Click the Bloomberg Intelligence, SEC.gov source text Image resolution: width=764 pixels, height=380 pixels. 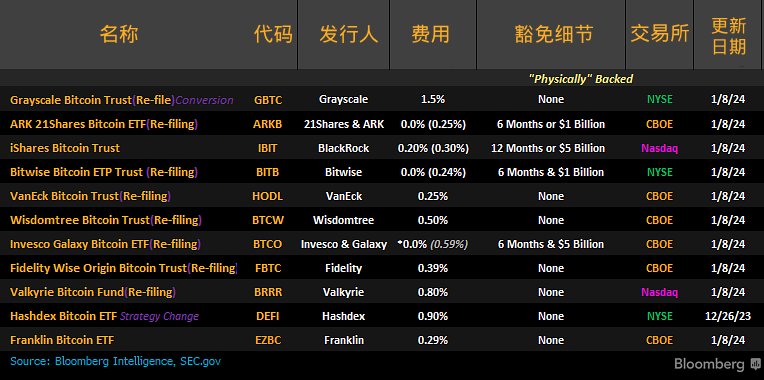point(138,361)
